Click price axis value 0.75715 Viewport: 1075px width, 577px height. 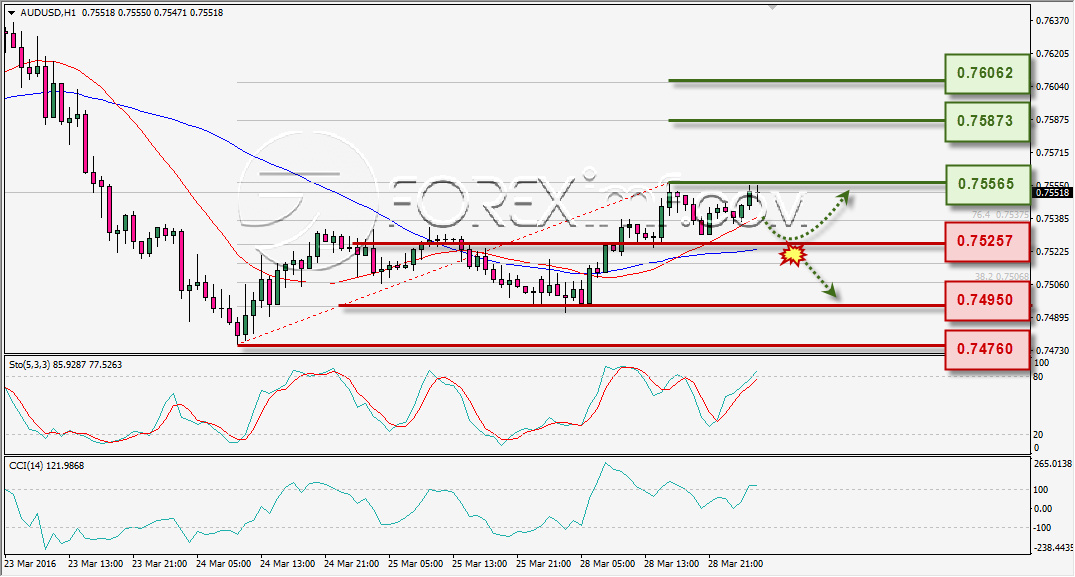click(1052, 152)
